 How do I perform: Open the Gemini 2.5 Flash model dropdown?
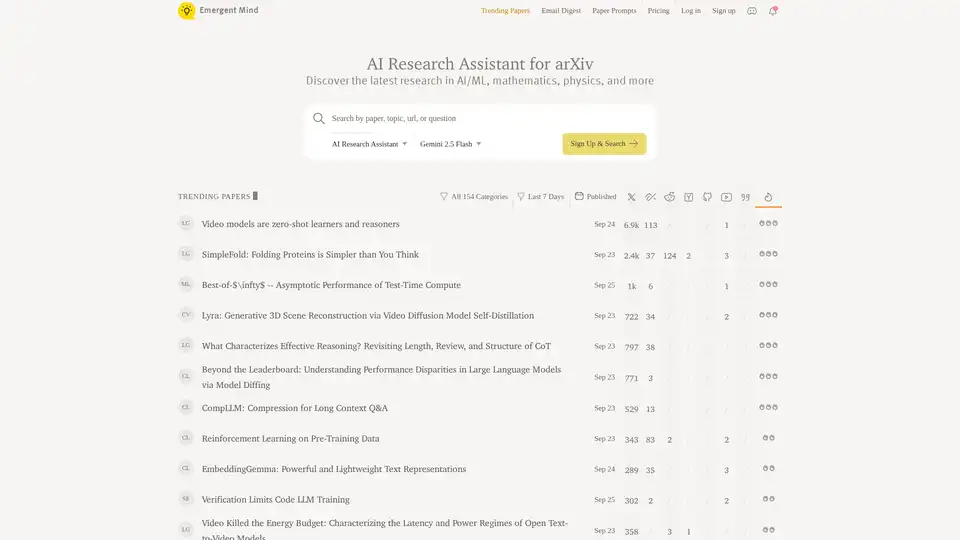click(x=450, y=144)
